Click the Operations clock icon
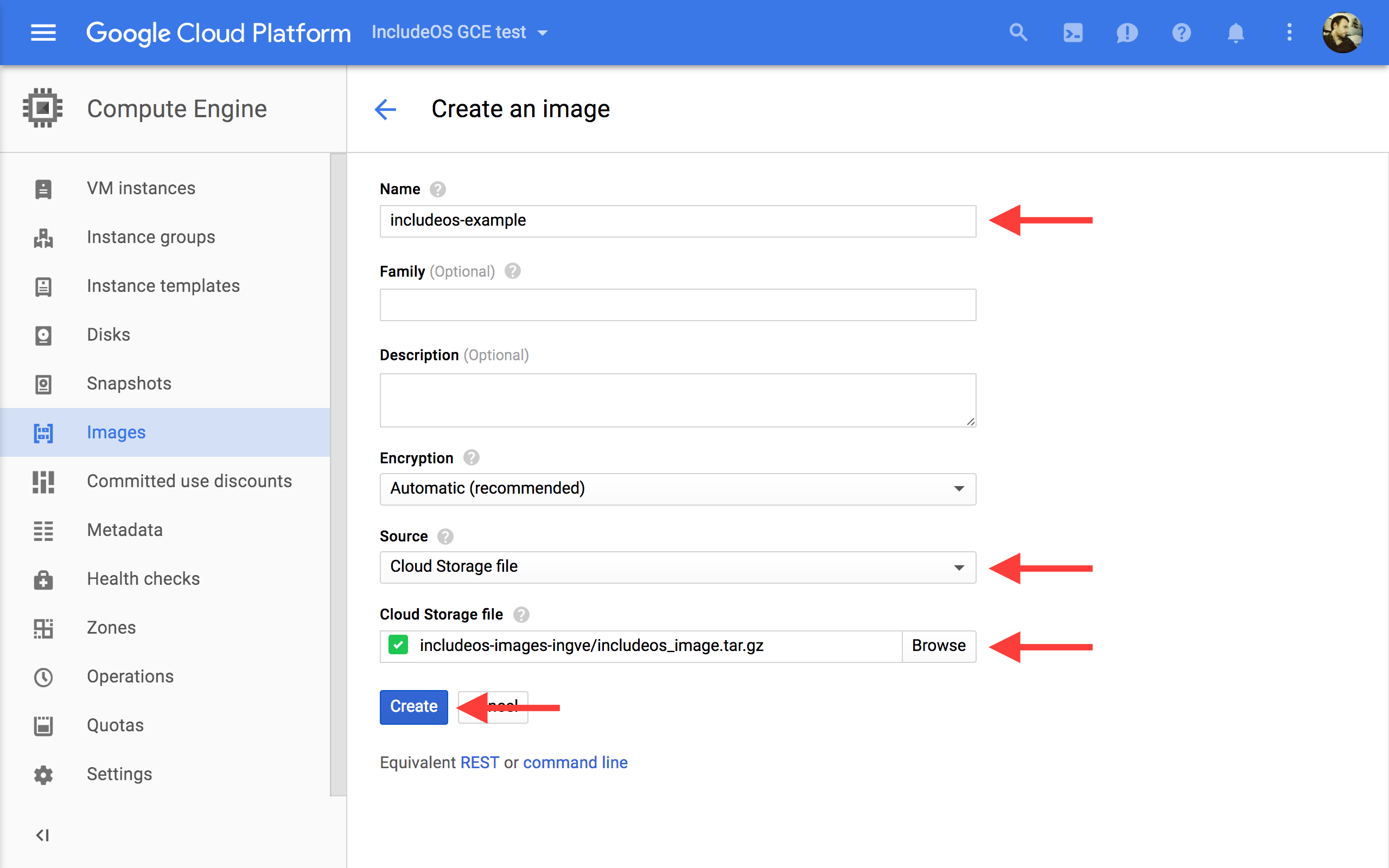Viewport: 1389px width, 868px height. [x=43, y=677]
